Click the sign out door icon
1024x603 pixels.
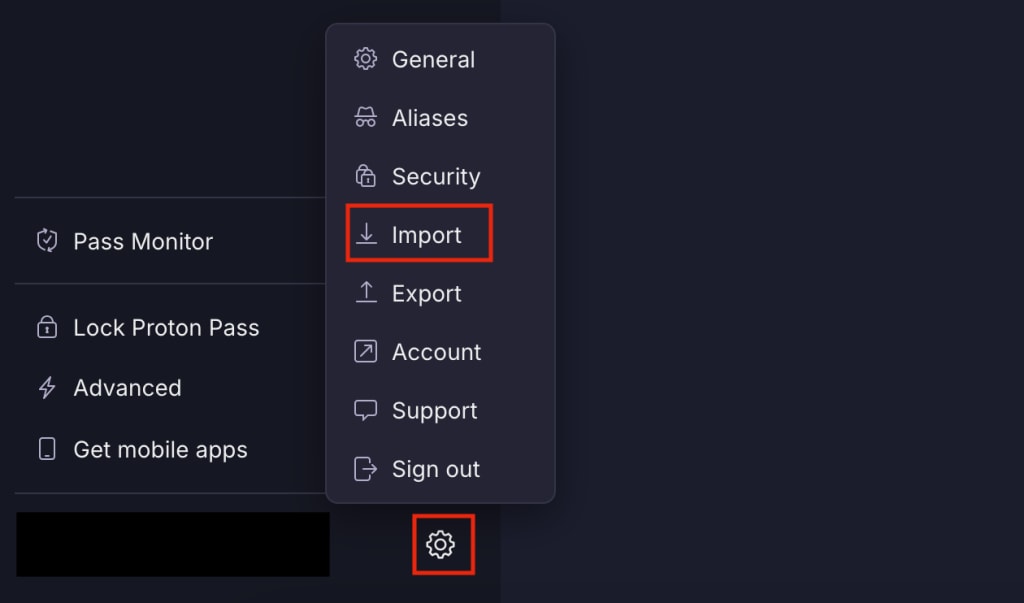click(x=365, y=469)
